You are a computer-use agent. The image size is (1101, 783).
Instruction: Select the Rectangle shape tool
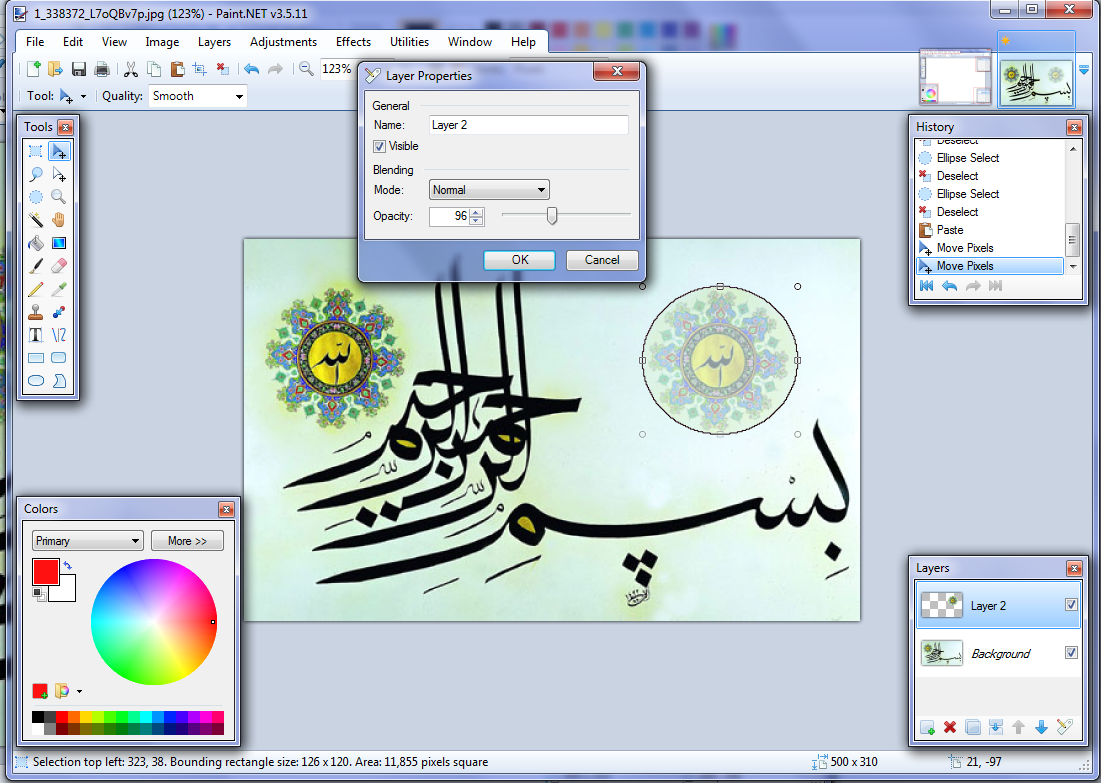36,357
